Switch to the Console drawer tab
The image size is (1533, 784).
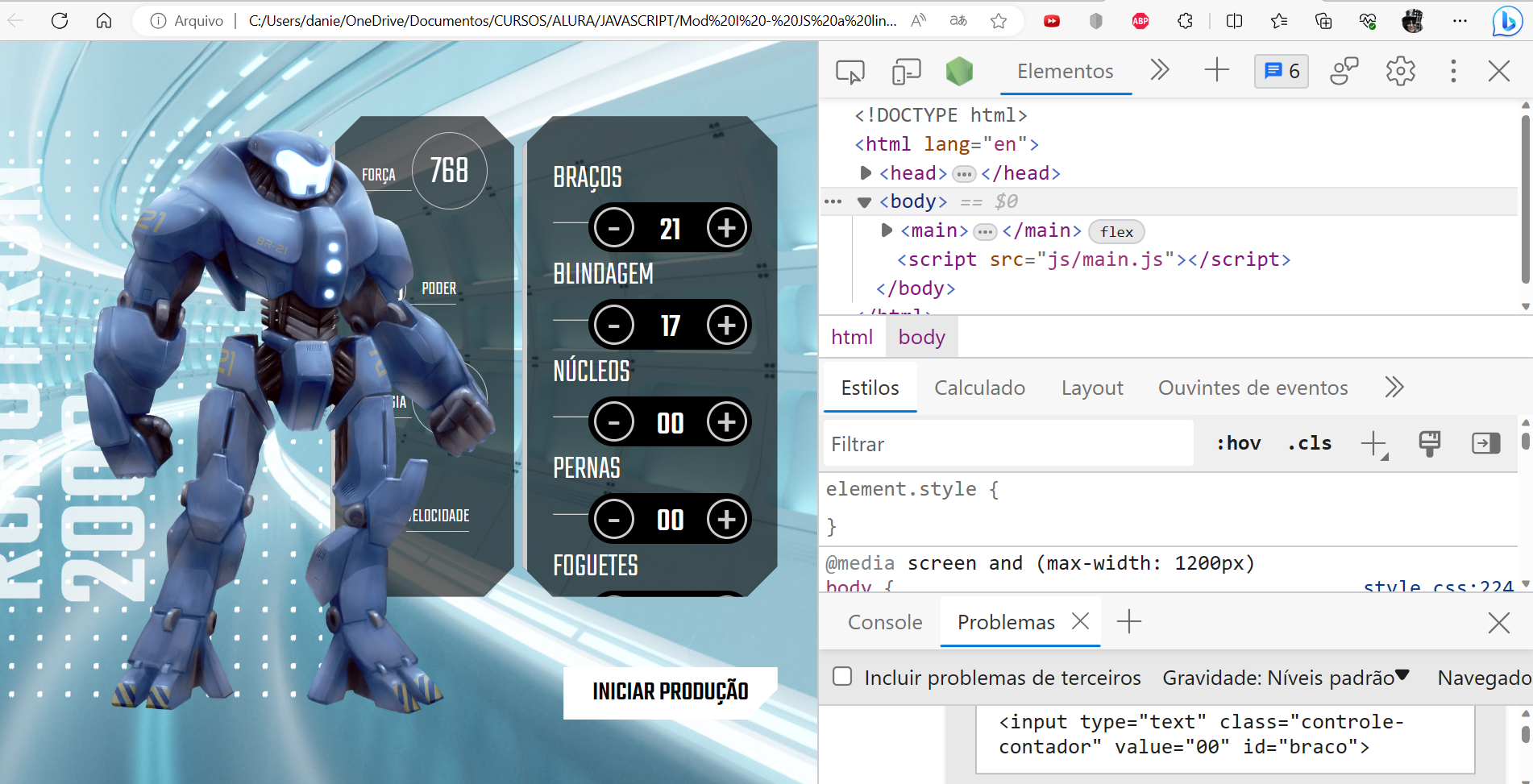(885, 622)
